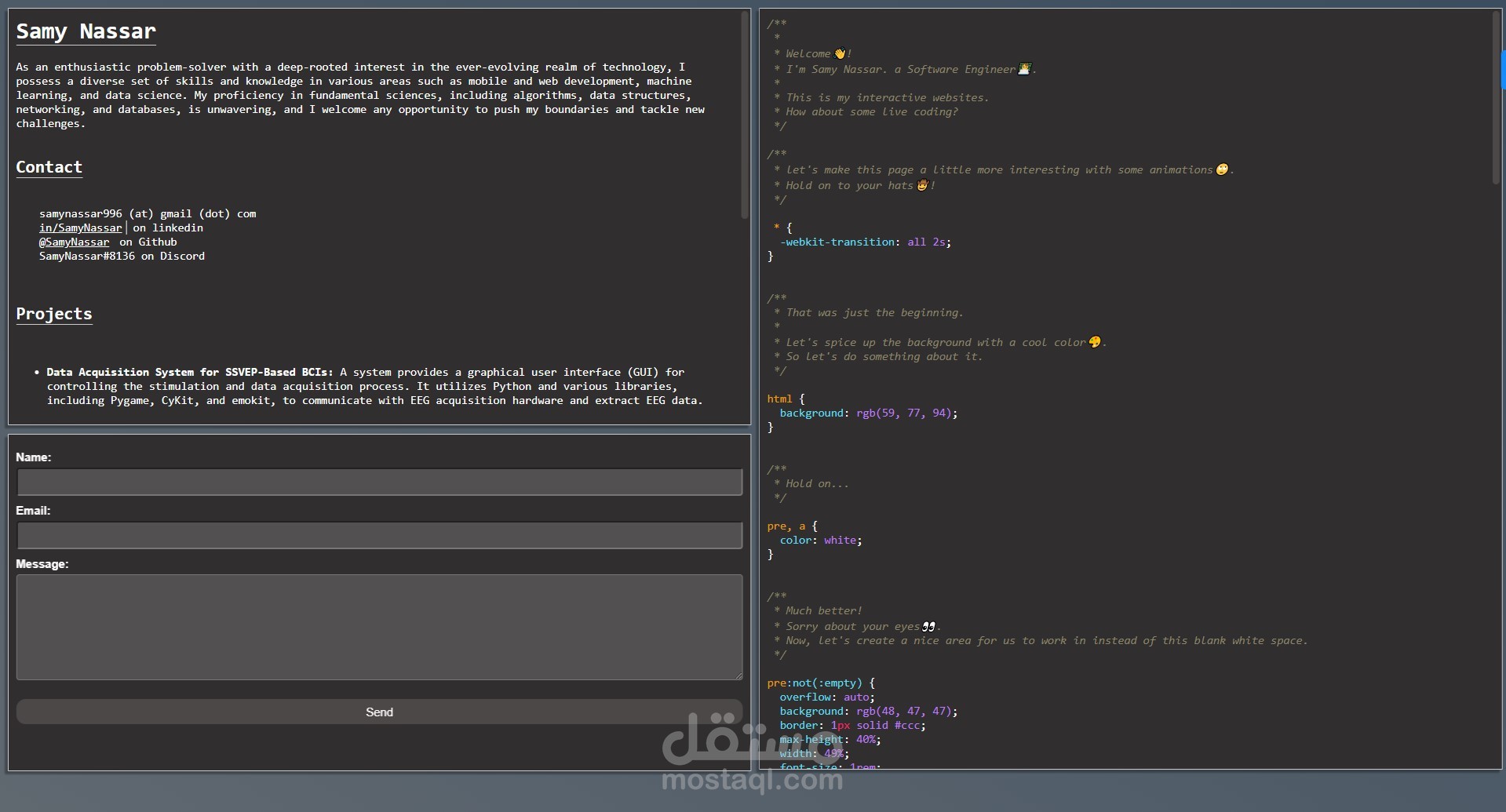Click the Message: label
The width and height of the screenshot is (1506, 812).
point(42,564)
